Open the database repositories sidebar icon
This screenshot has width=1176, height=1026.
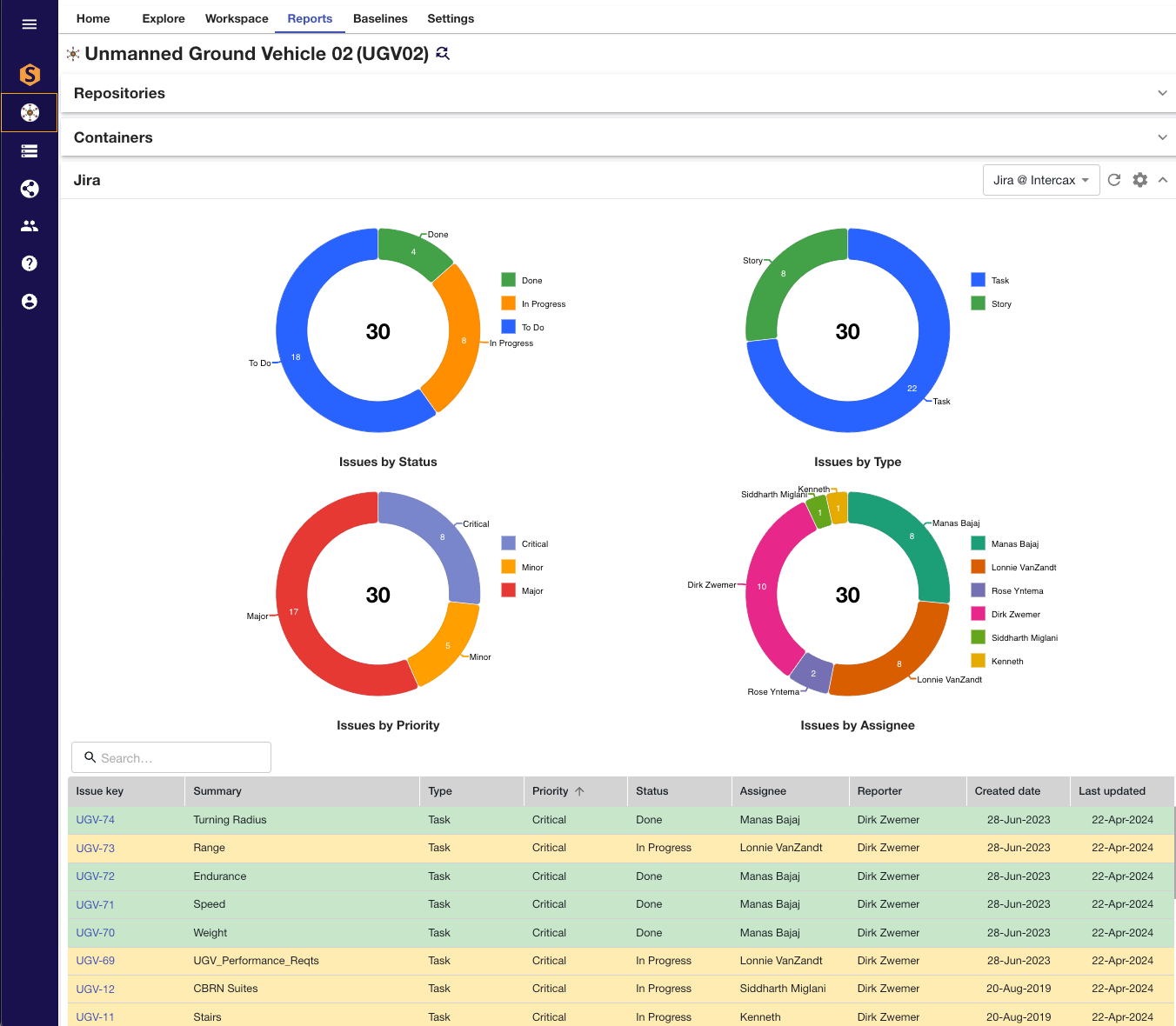pos(30,151)
